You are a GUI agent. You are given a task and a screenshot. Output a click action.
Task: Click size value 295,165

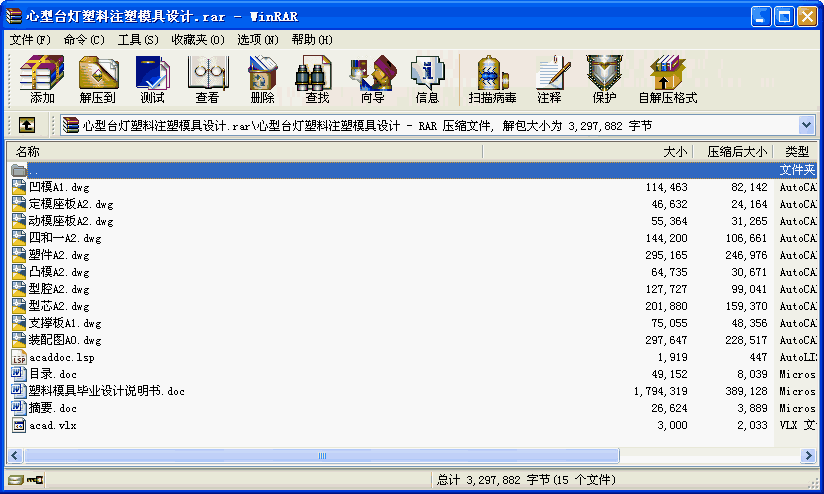point(666,255)
